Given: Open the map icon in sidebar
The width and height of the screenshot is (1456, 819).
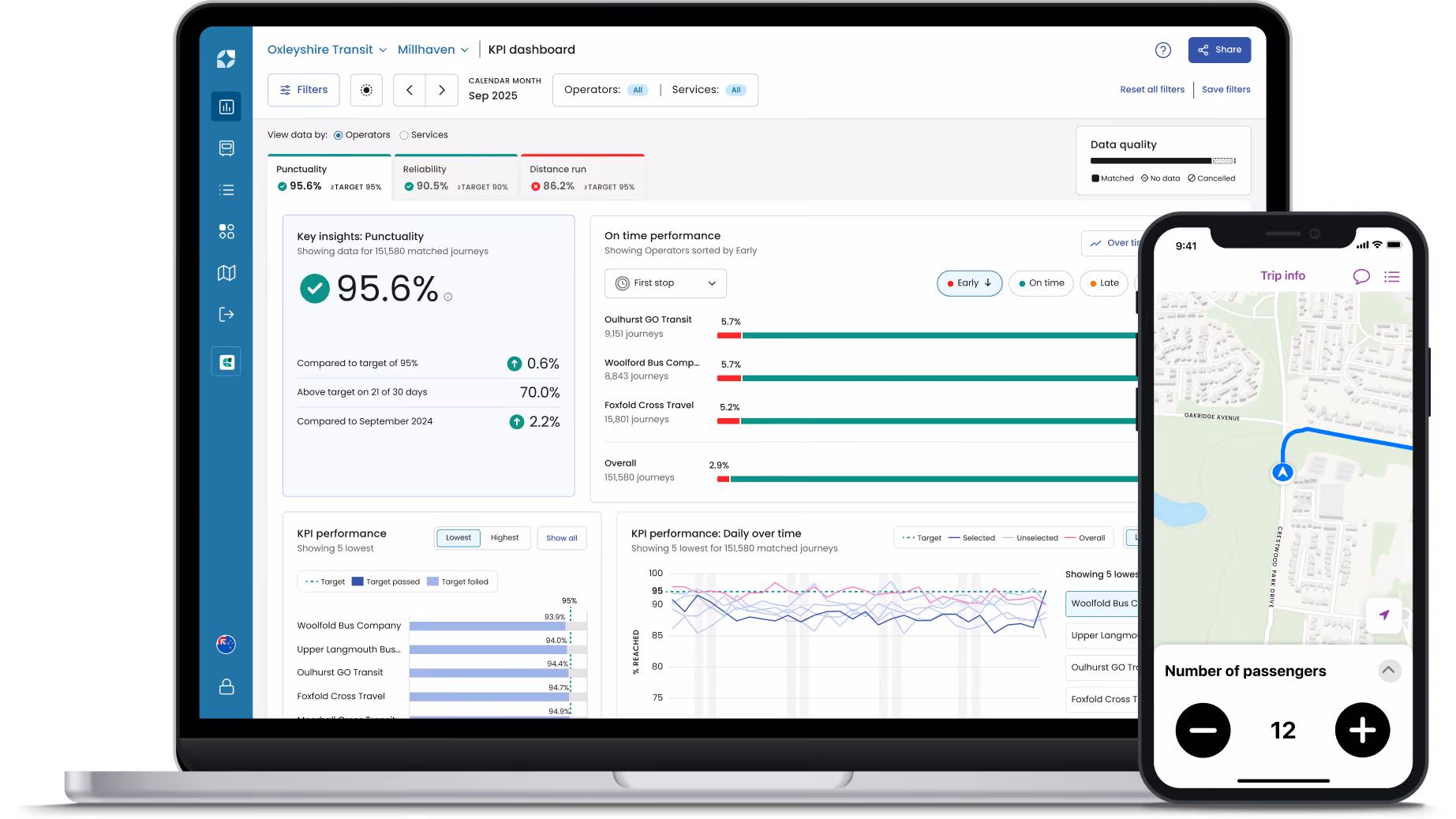Looking at the screenshot, I should [x=226, y=273].
